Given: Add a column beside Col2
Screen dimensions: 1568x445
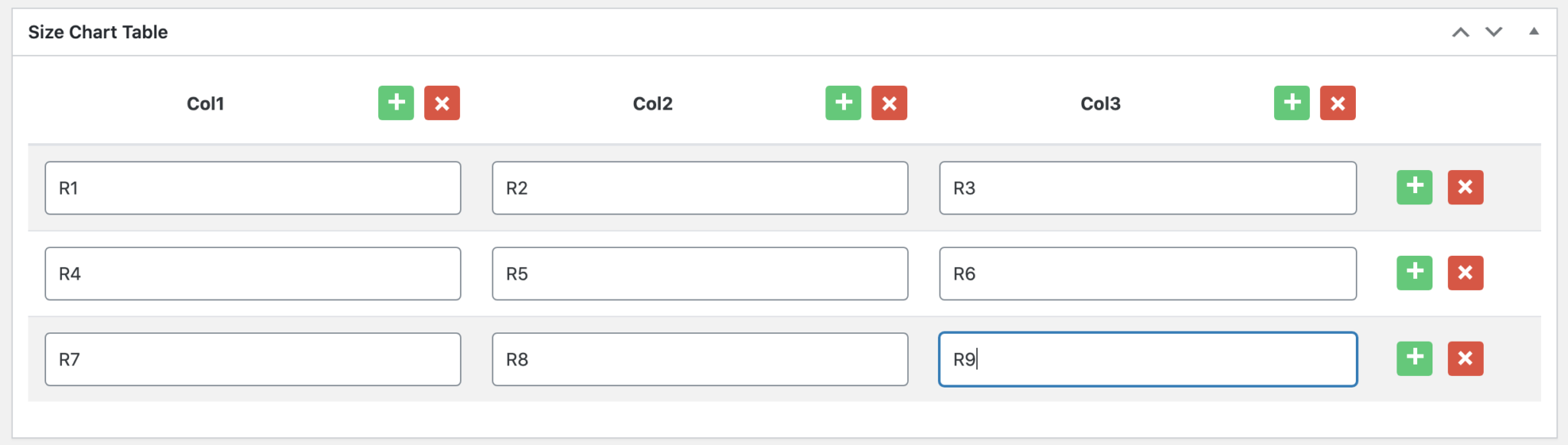Looking at the screenshot, I should [x=842, y=103].
